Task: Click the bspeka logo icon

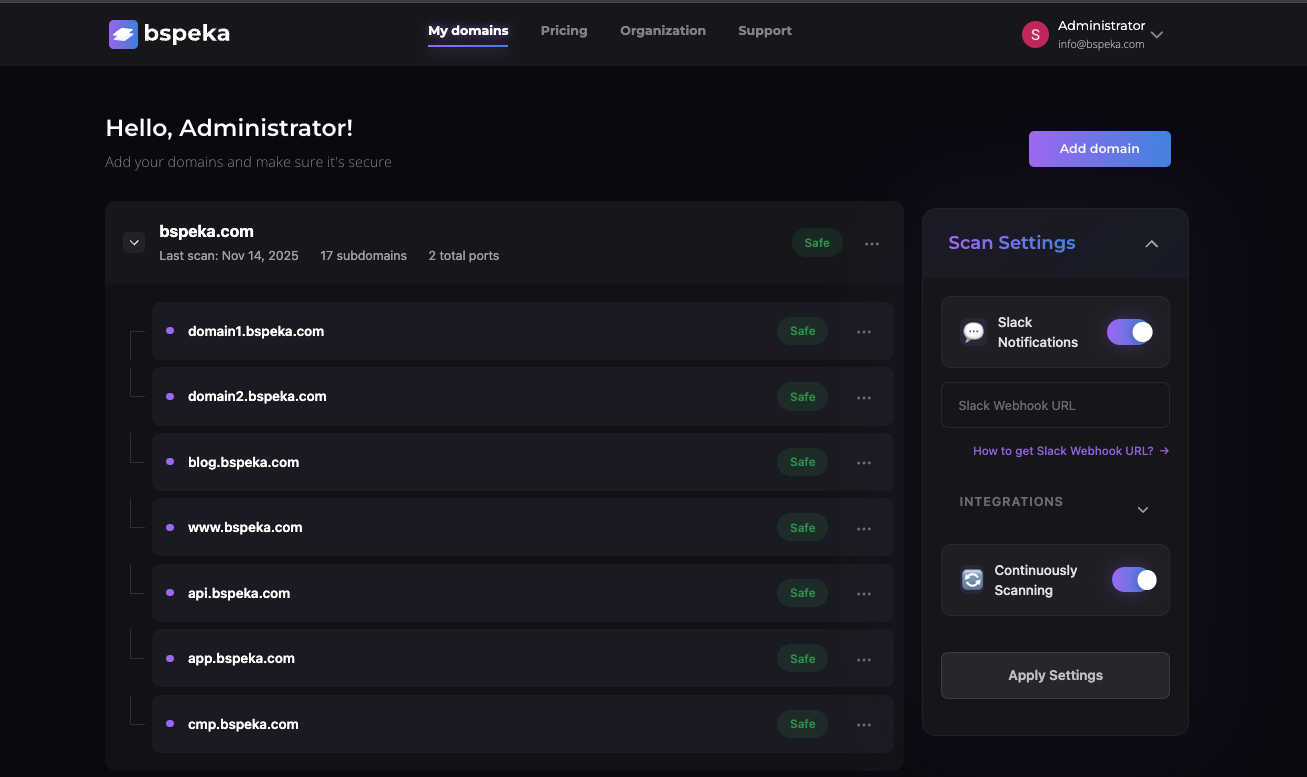Action: [123, 34]
